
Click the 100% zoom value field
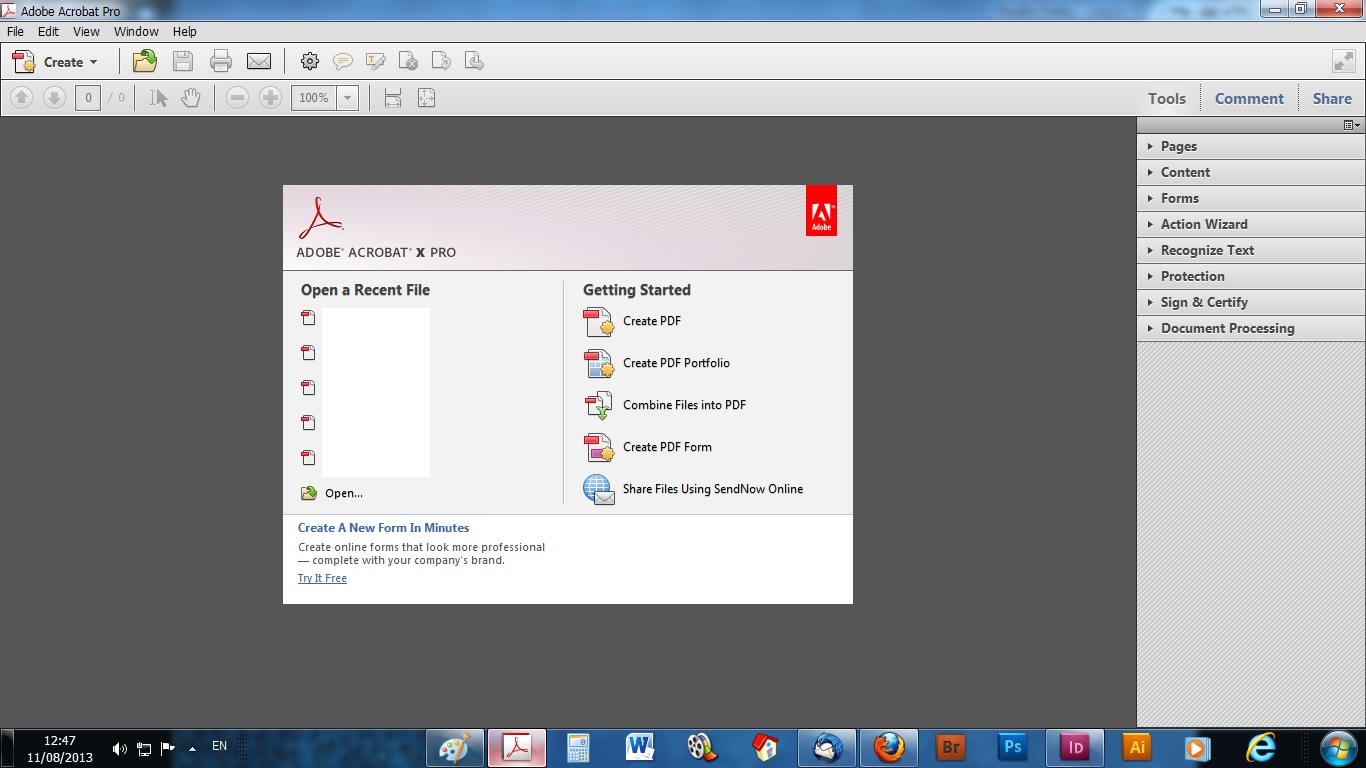tap(314, 98)
